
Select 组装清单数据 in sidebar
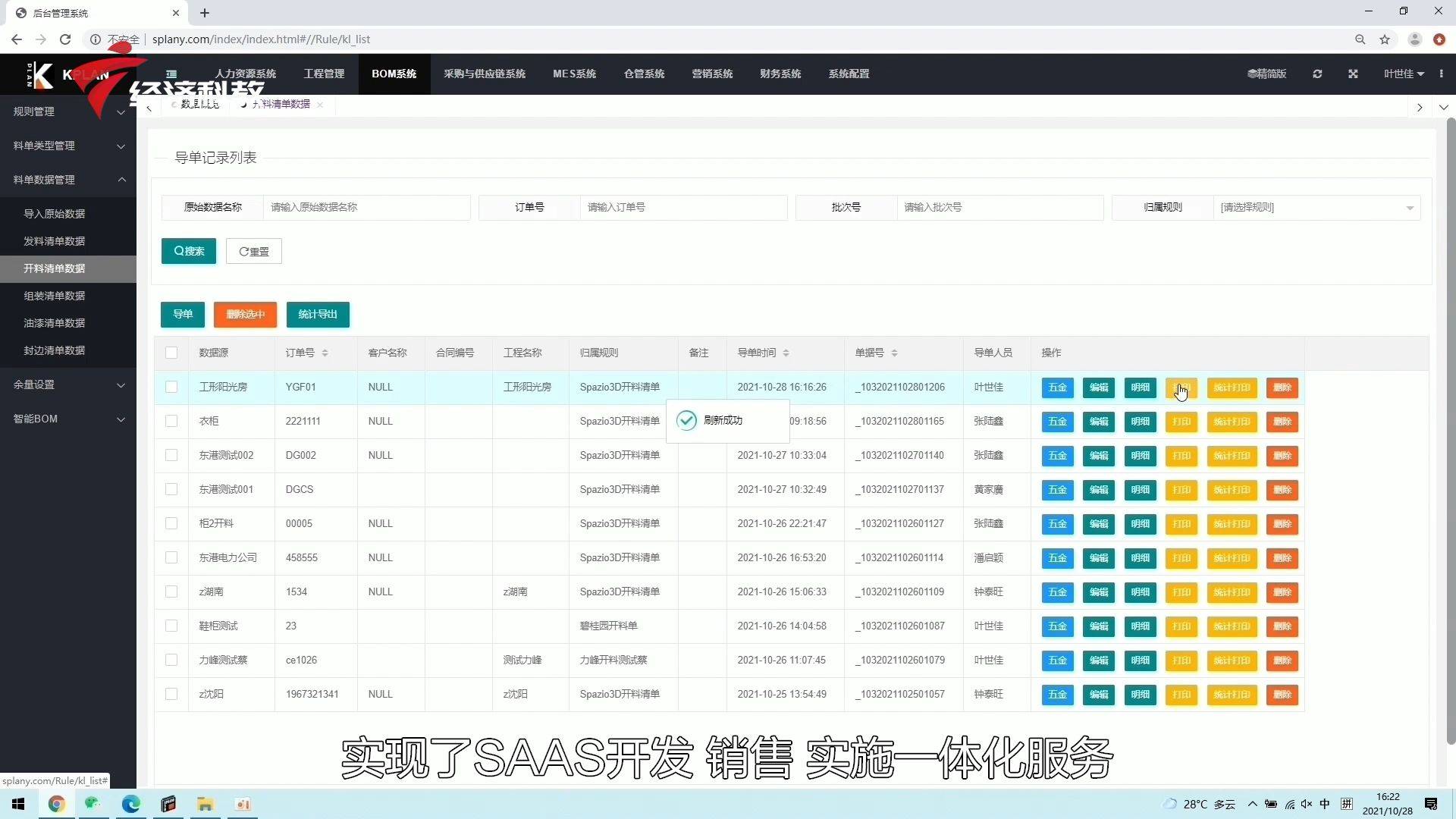(68, 296)
